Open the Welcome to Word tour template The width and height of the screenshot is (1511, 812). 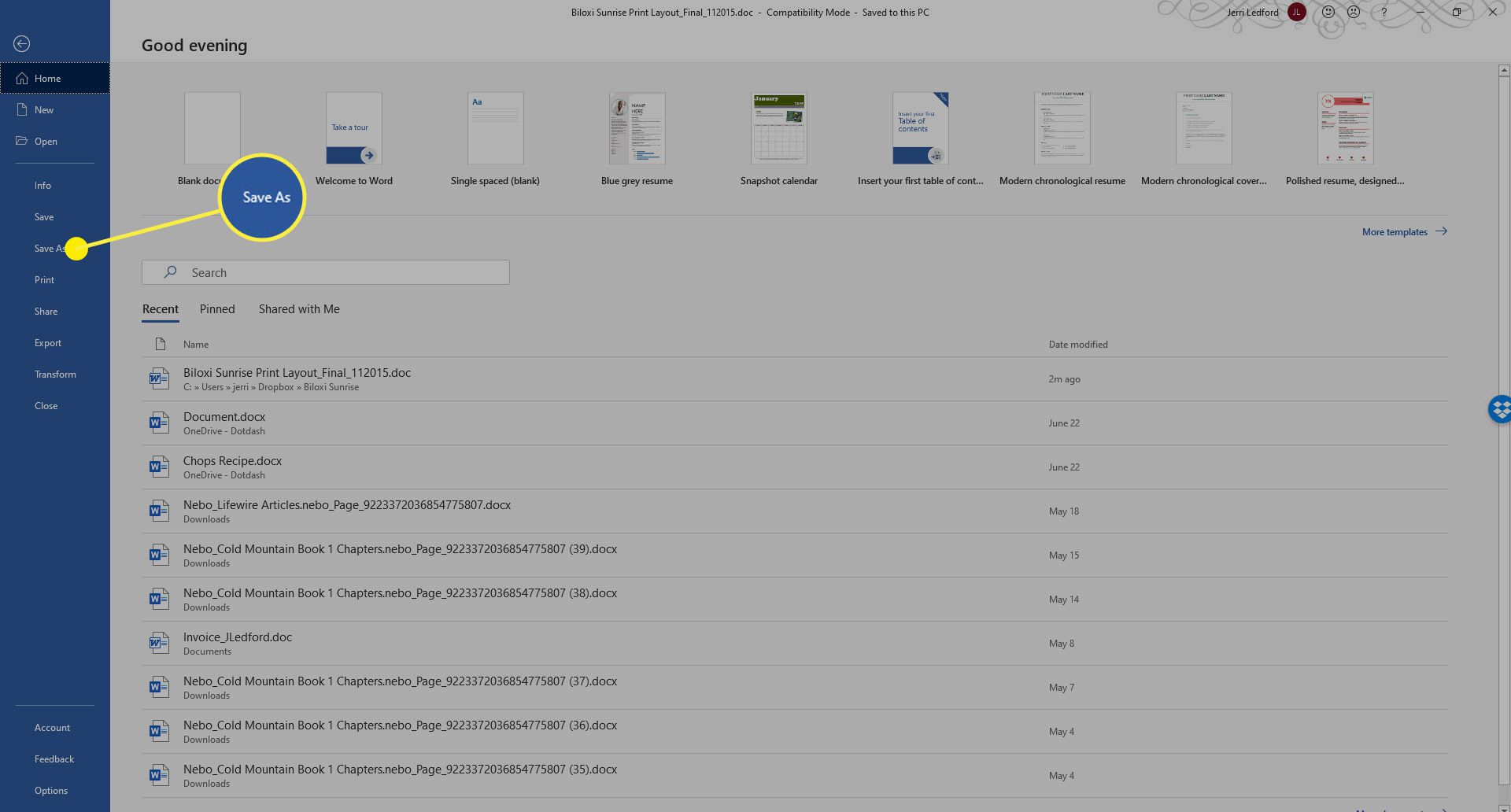[x=354, y=138]
